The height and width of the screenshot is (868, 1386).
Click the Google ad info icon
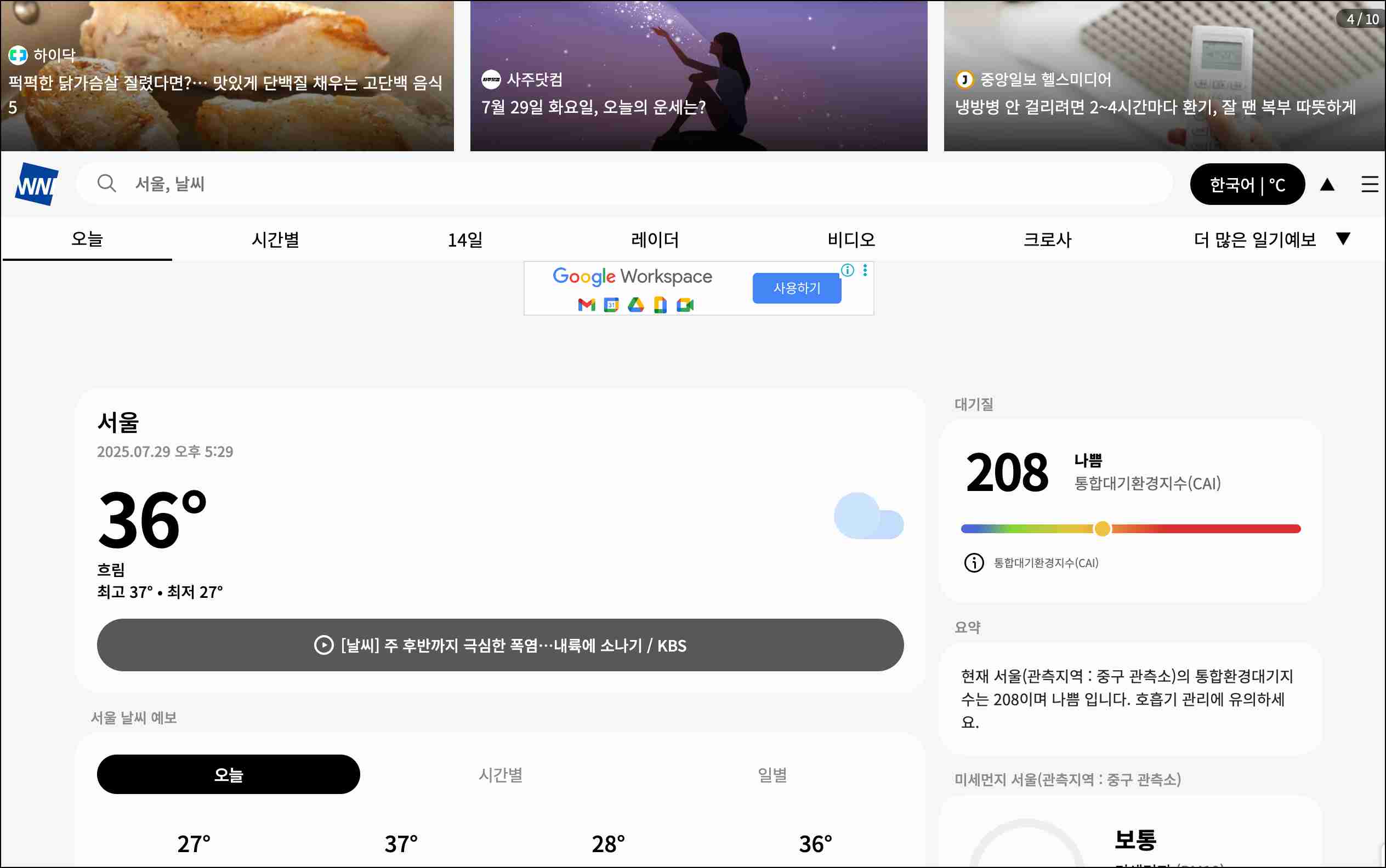847,270
